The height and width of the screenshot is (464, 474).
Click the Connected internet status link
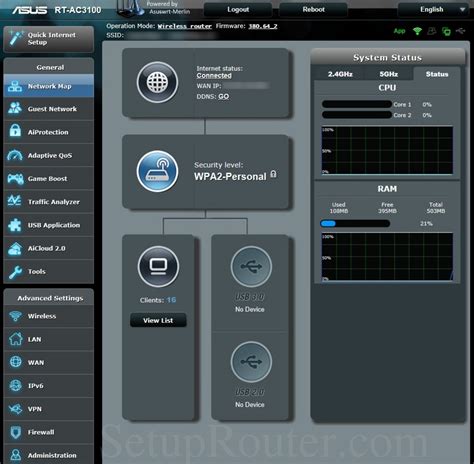pos(214,76)
